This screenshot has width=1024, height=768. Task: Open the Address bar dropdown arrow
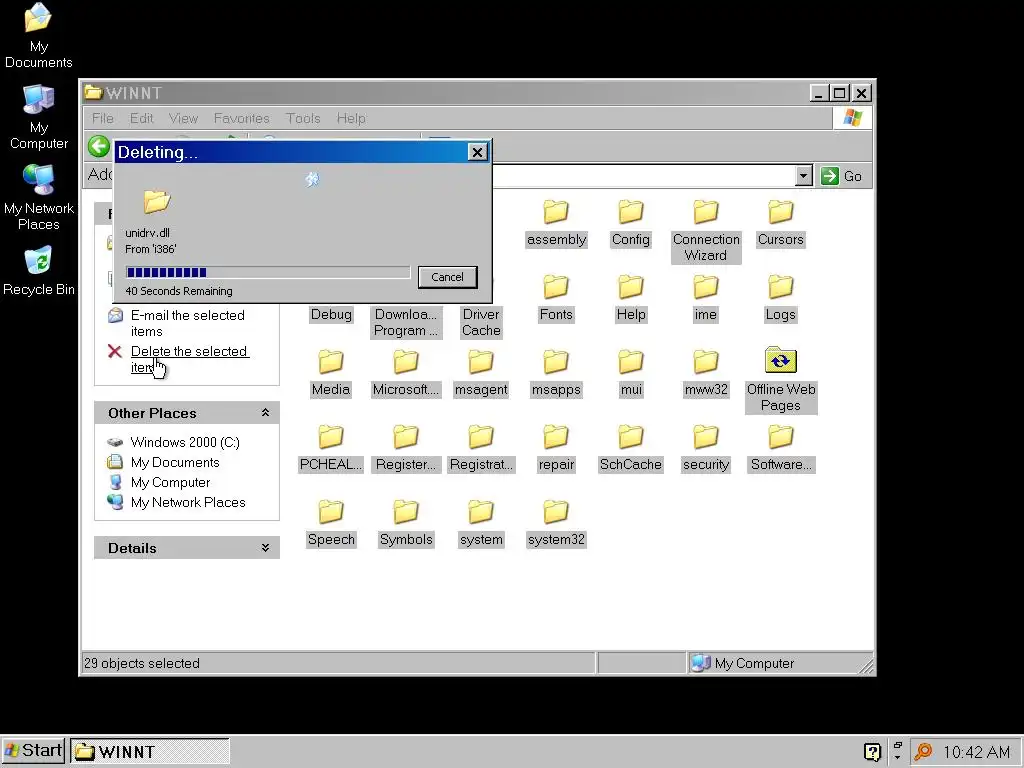pyautogui.click(x=804, y=176)
